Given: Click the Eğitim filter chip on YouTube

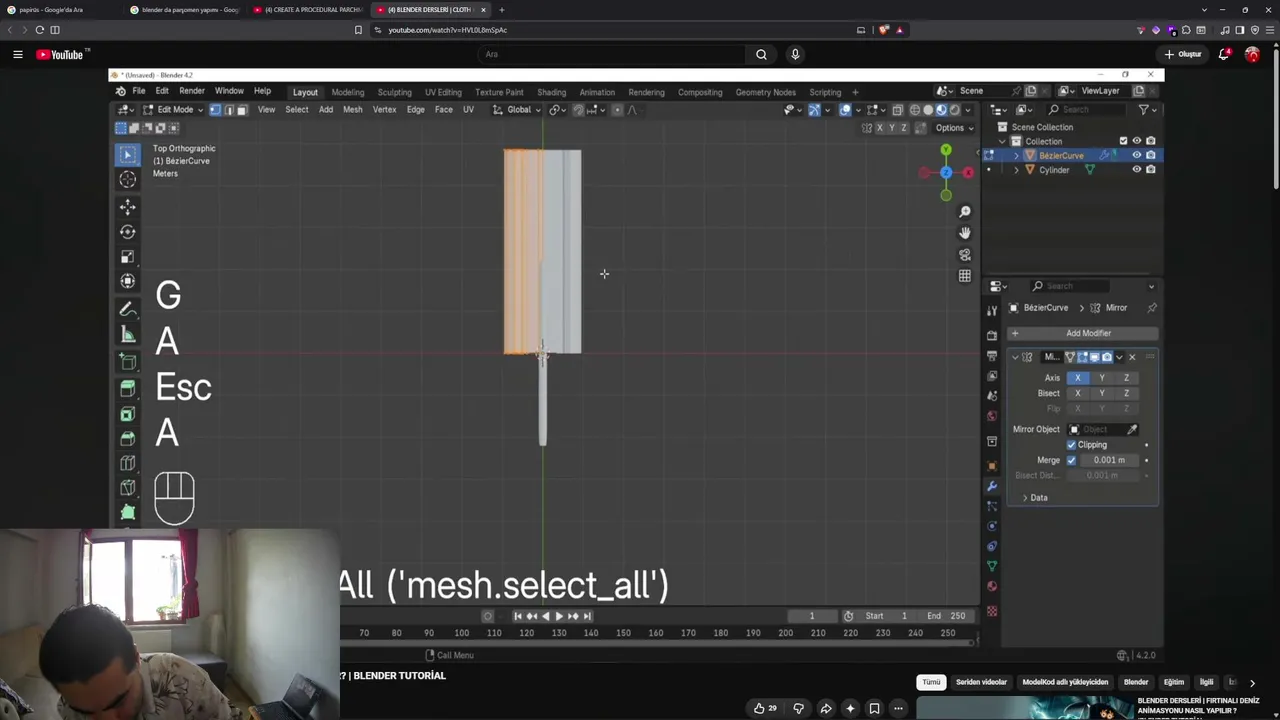Looking at the screenshot, I should [1174, 682].
